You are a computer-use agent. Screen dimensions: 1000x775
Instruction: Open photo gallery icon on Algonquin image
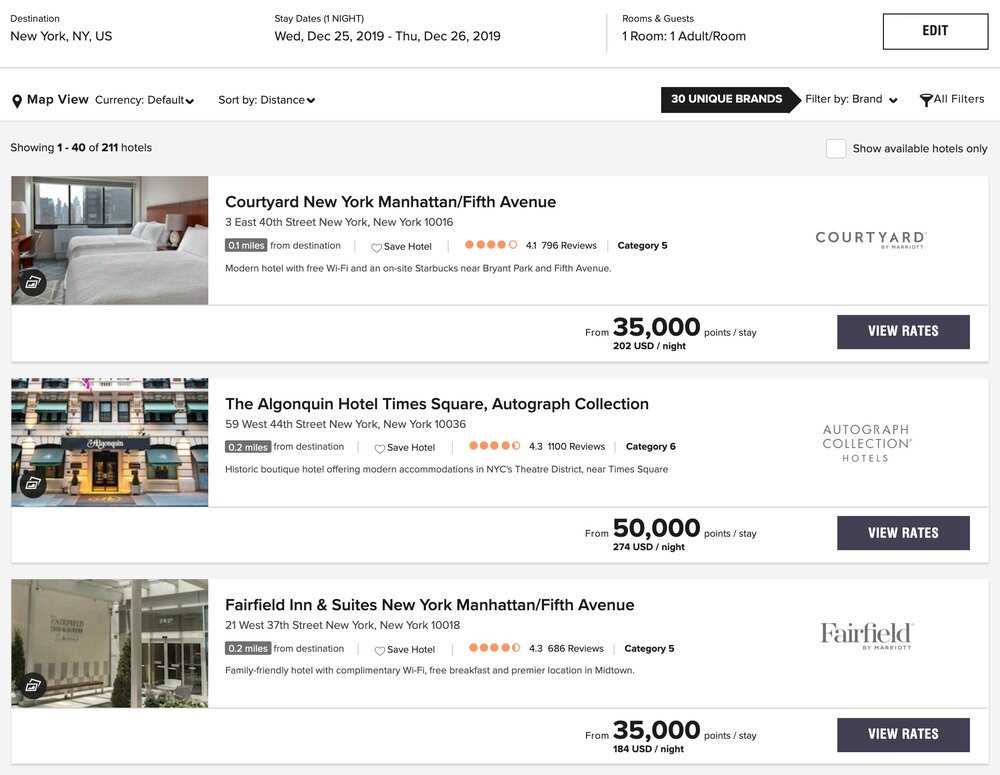[33, 484]
